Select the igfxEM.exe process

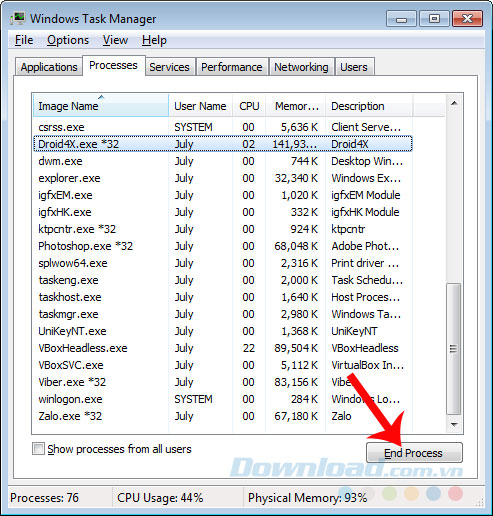pyautogui.click(x=223, y=195)
